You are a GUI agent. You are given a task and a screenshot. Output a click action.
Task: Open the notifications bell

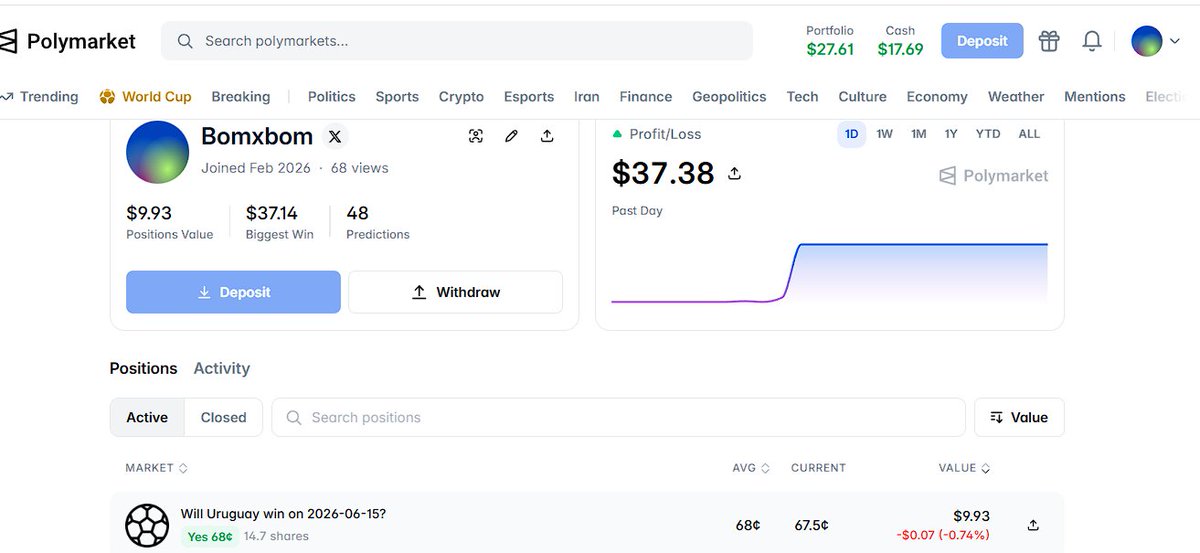tap(1092, 41)
